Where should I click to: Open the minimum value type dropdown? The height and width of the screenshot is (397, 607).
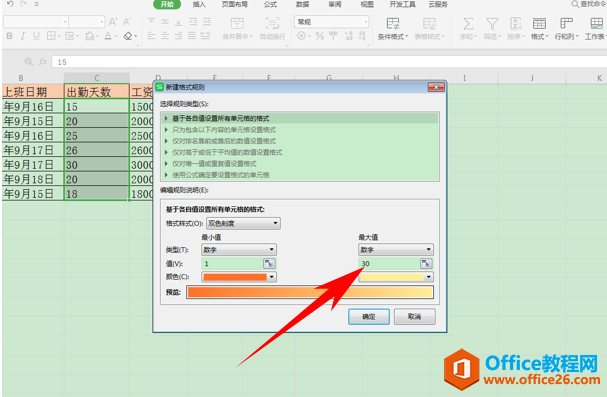tap(239, 250)
